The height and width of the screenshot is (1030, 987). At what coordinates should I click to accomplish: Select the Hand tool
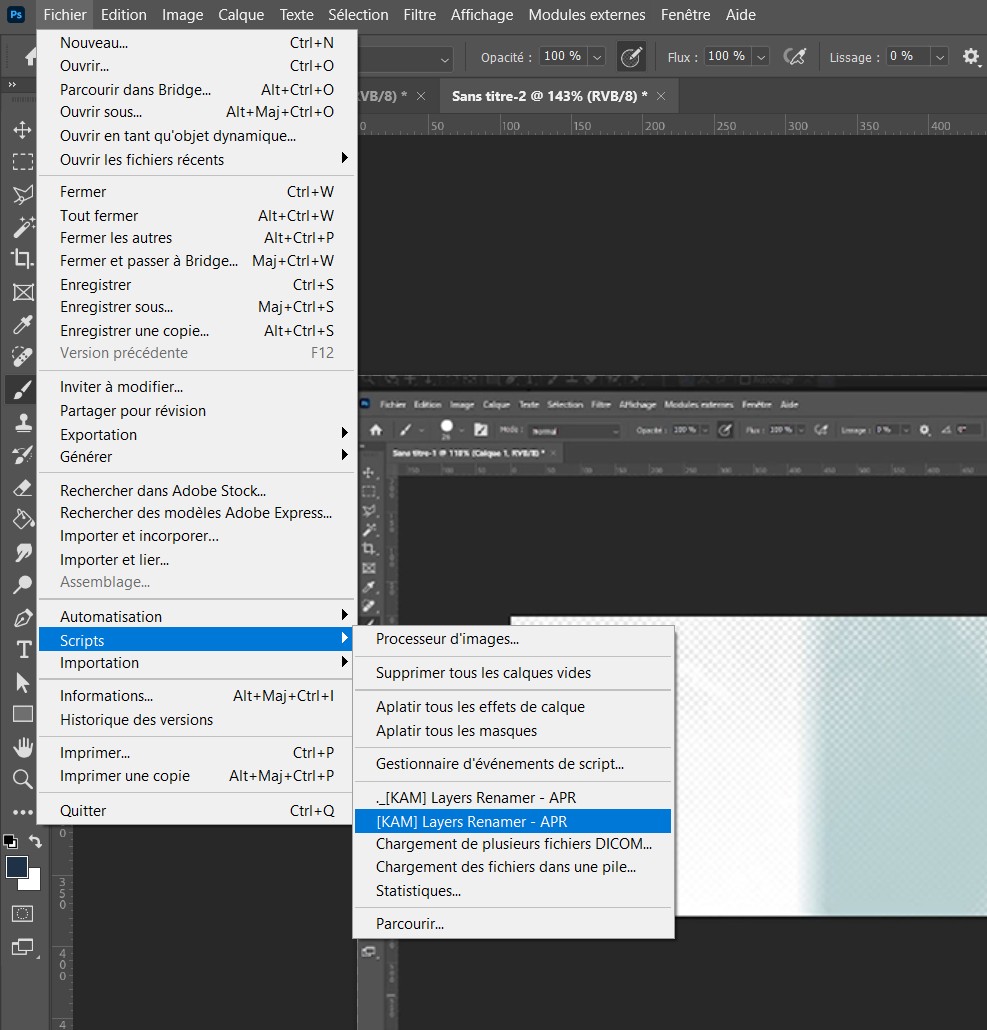coord(23,747)
